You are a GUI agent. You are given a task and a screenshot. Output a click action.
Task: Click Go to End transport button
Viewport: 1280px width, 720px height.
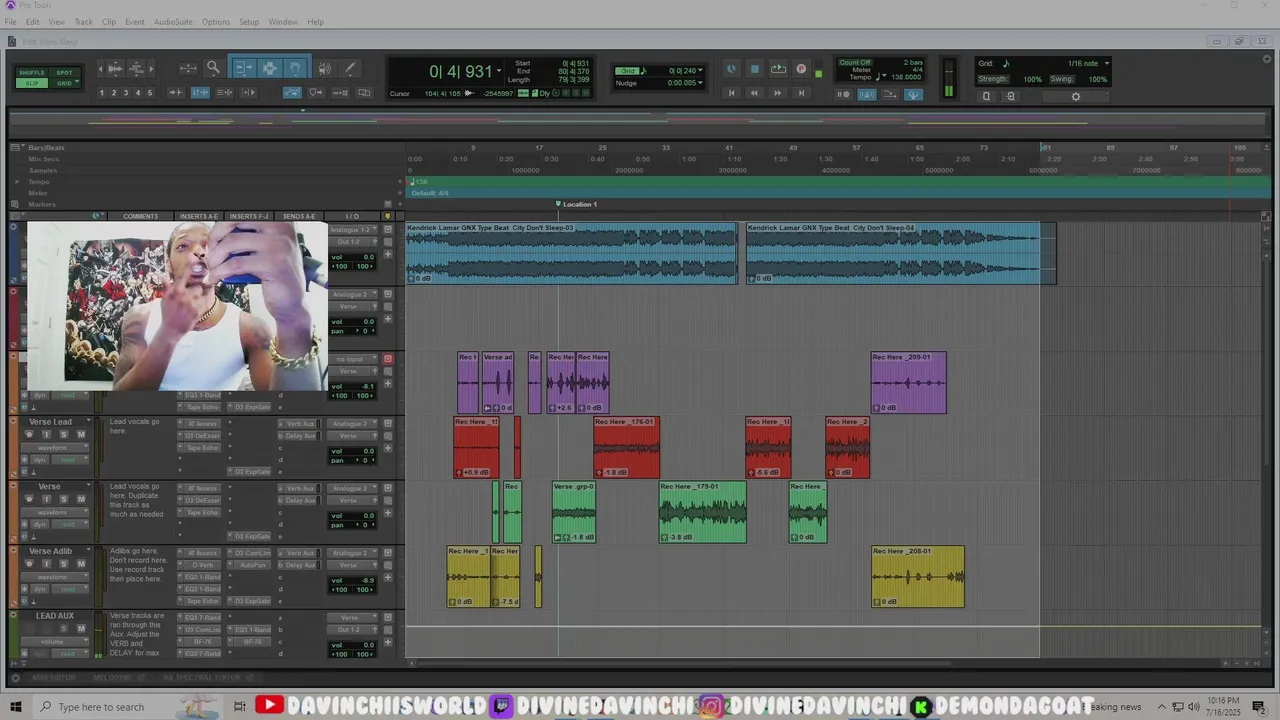click(x=801, y=93)
